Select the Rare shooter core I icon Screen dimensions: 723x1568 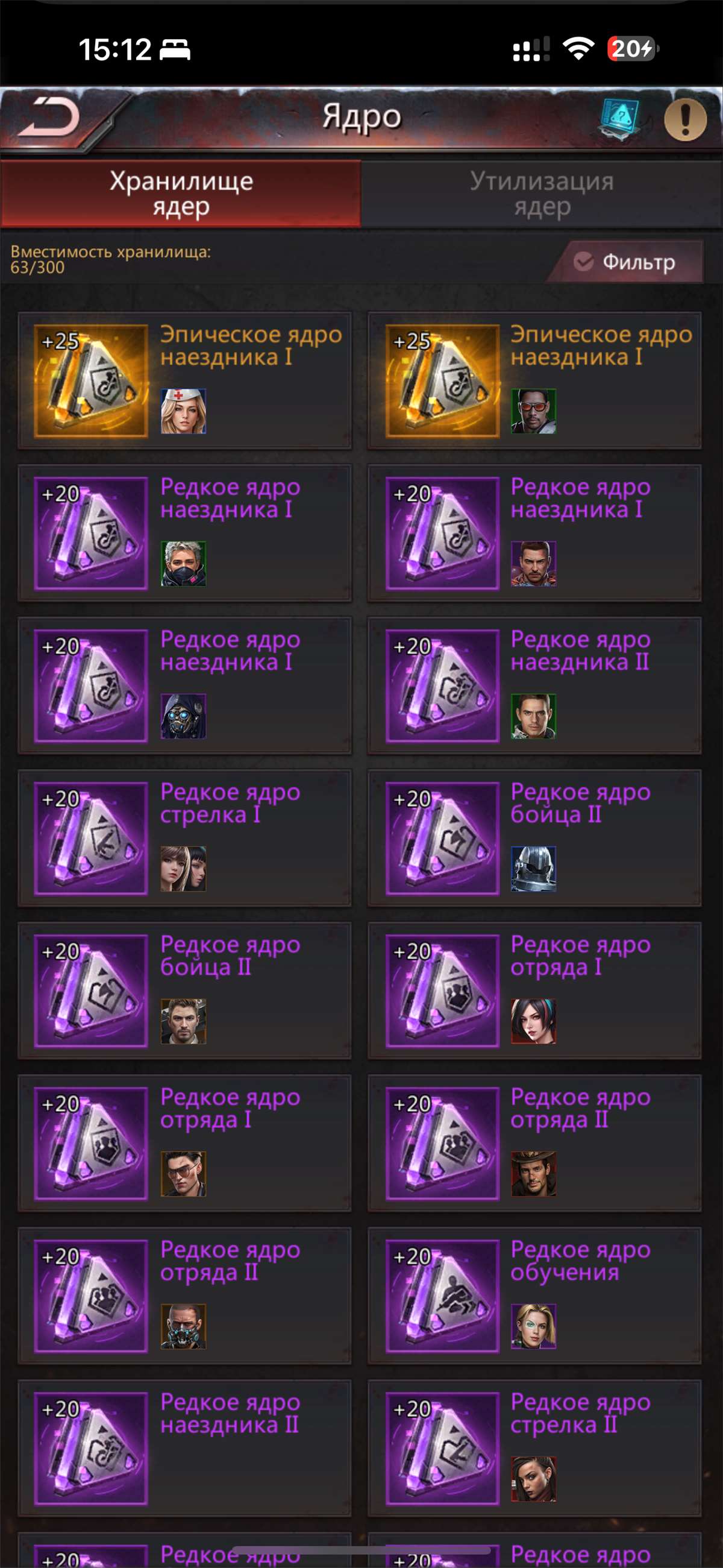tap(92, 839)
